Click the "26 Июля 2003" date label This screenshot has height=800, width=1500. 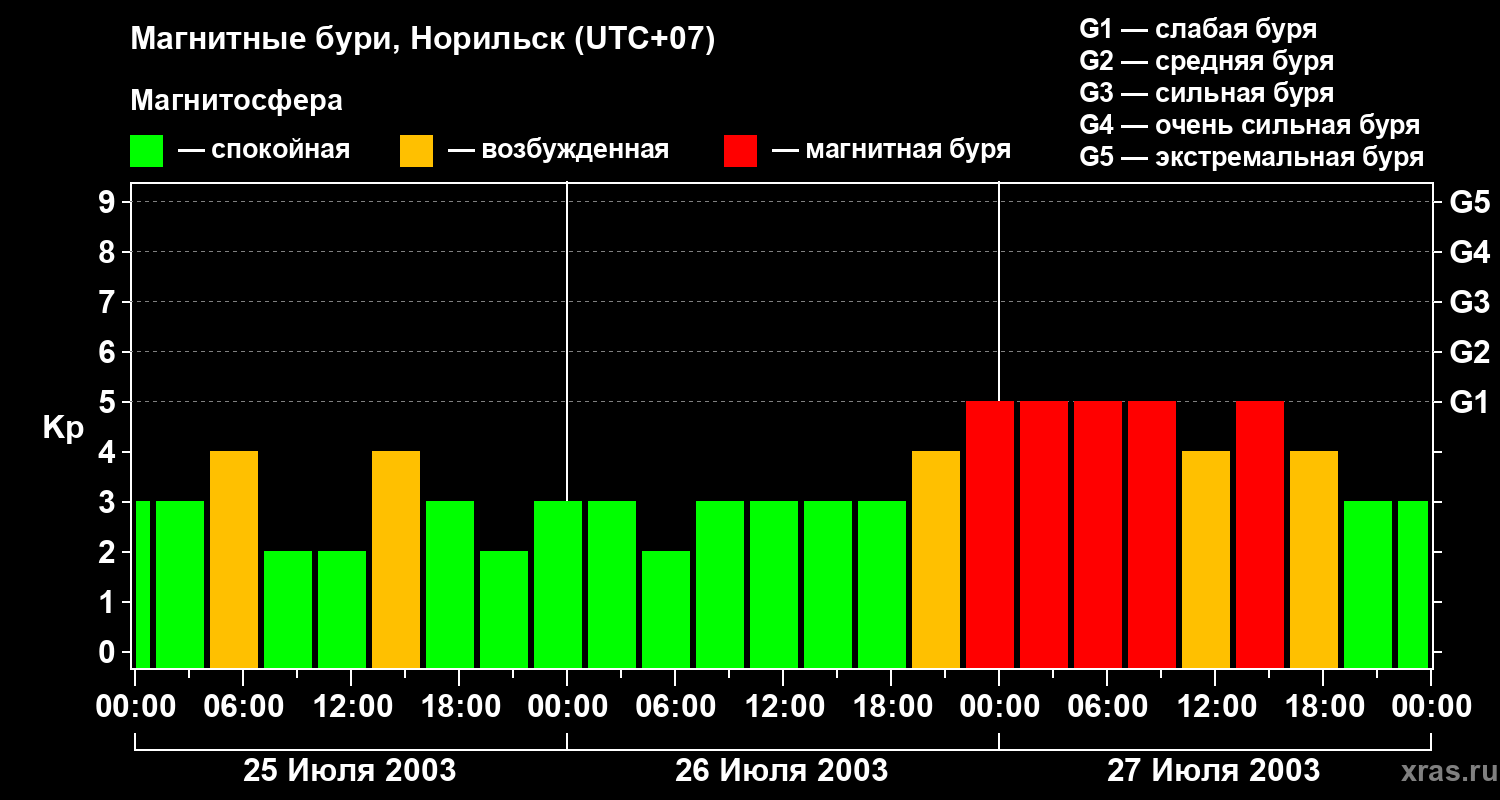click(x=782, y=771)
